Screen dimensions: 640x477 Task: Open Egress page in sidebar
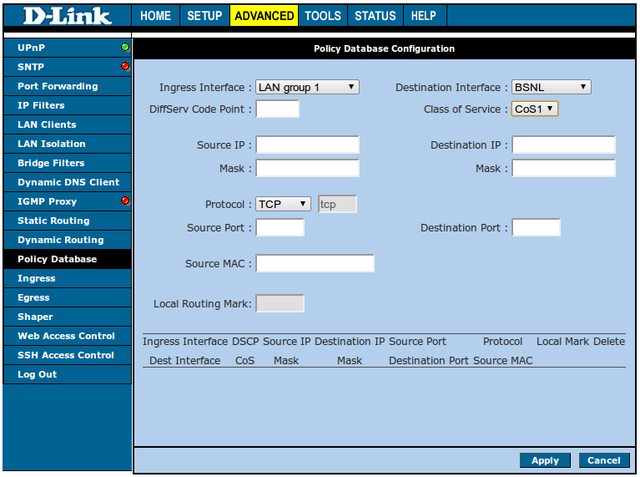(x=67, y=297)
